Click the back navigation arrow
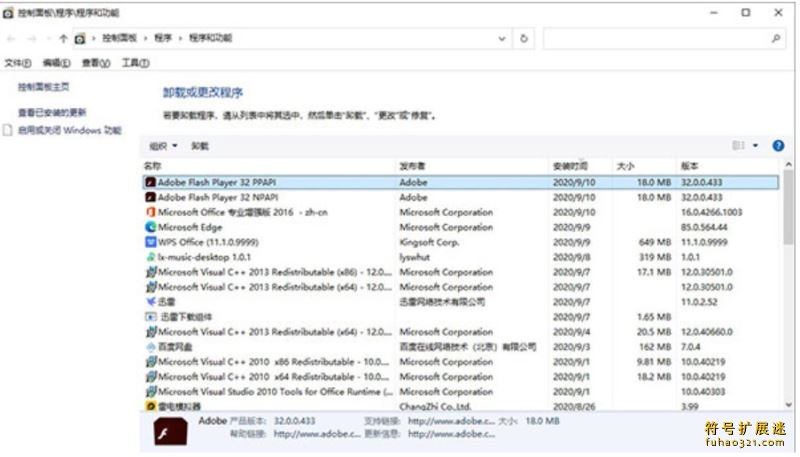The width and height of the screenshot is (800, 457). pos(11,38)
